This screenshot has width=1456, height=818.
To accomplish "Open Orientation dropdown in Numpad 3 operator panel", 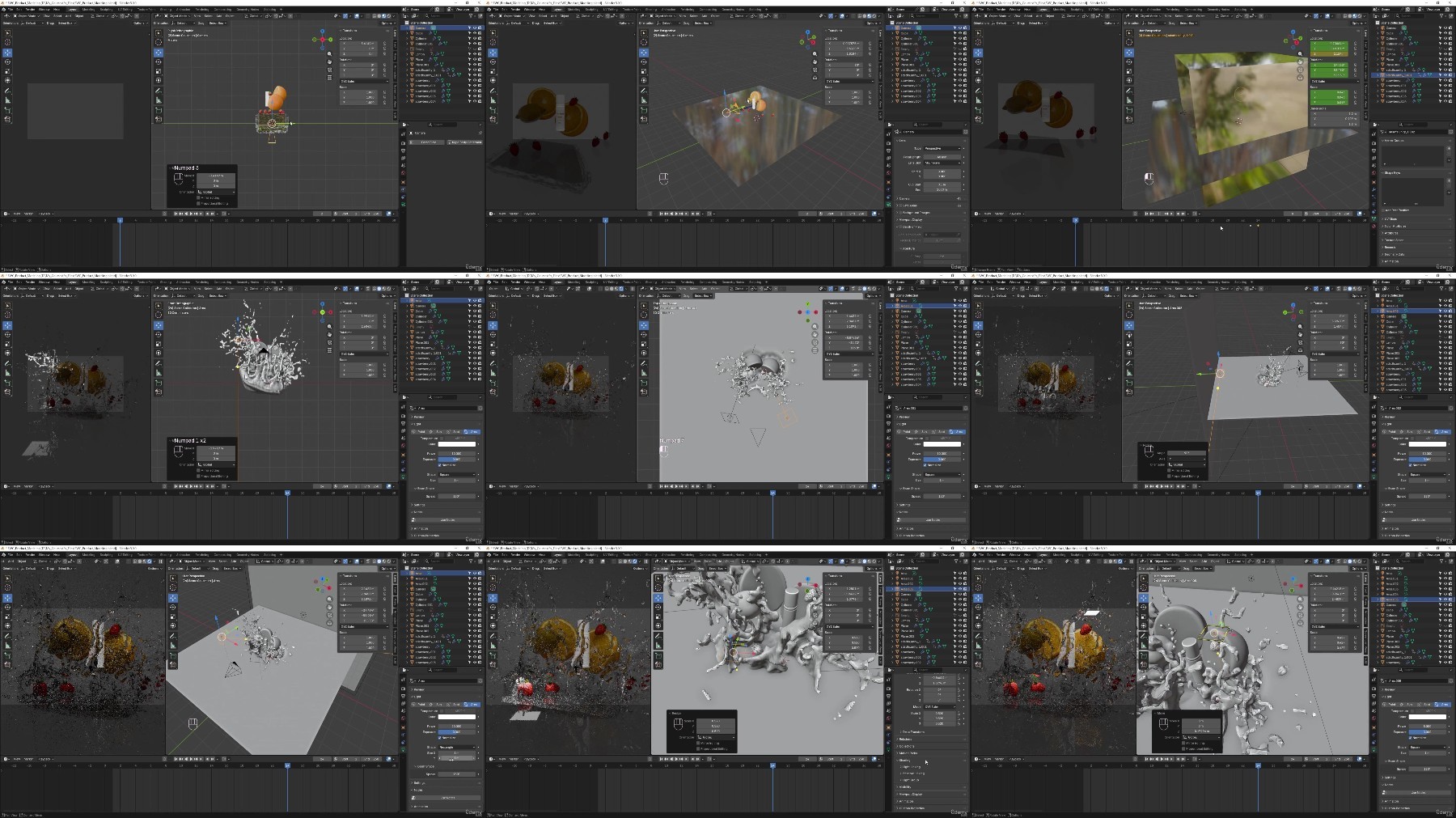I will (x=217, y=192).
